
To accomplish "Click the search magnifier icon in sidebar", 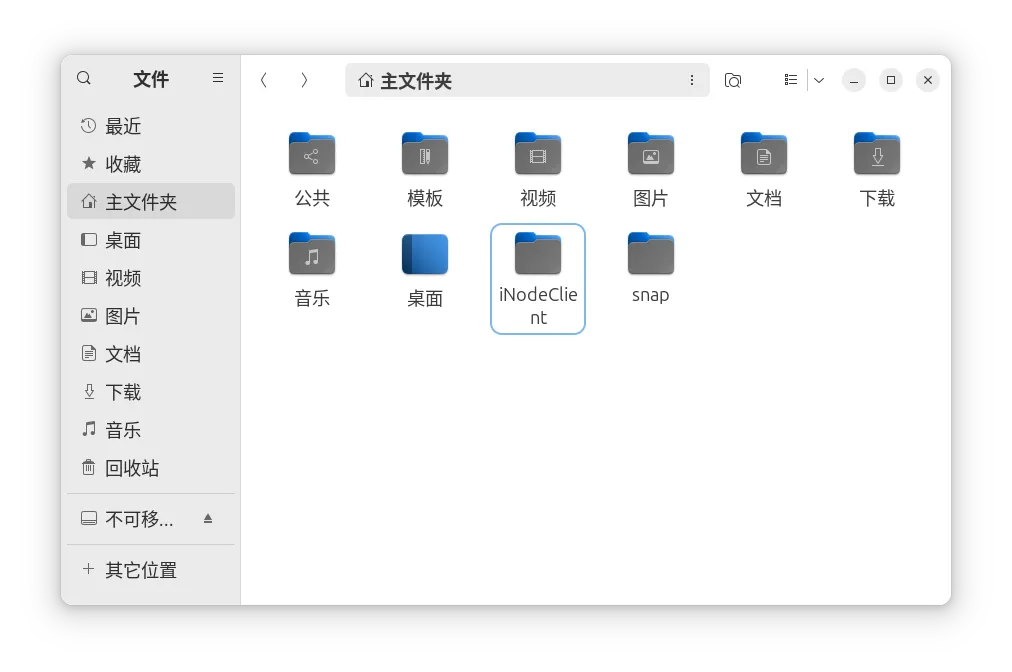I will tap(84, 79).
